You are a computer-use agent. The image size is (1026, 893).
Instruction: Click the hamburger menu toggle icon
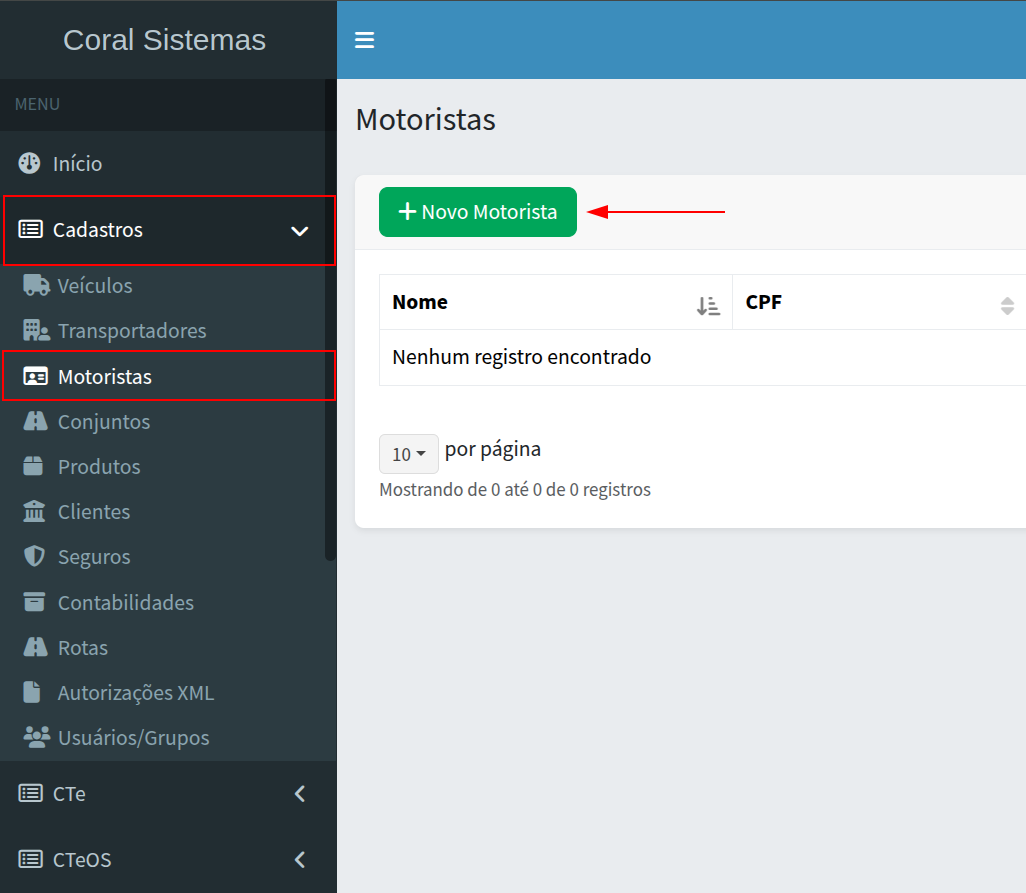364,40
